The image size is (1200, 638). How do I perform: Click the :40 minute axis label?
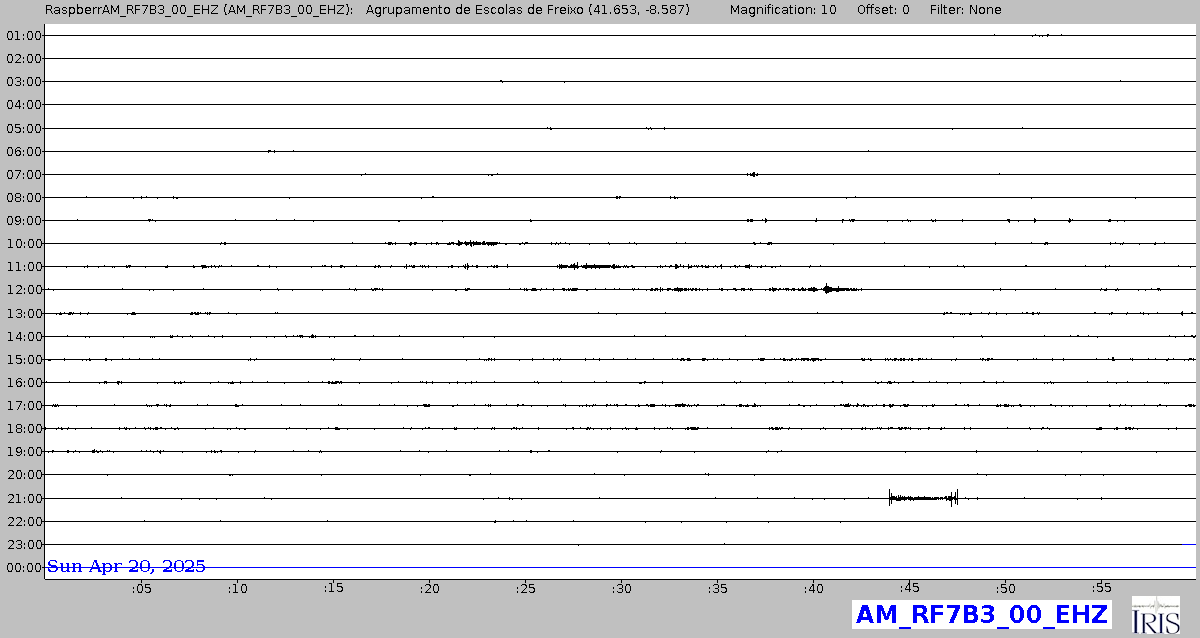tap(813, 588)
